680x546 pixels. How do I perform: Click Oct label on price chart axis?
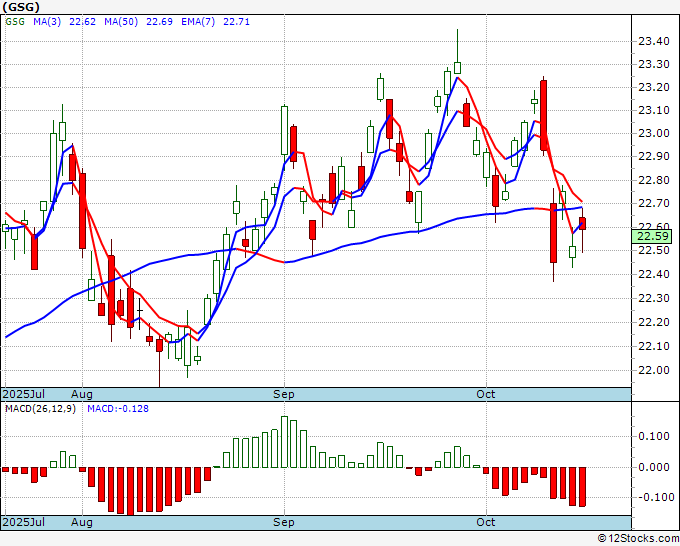click(x=486, y=394)
